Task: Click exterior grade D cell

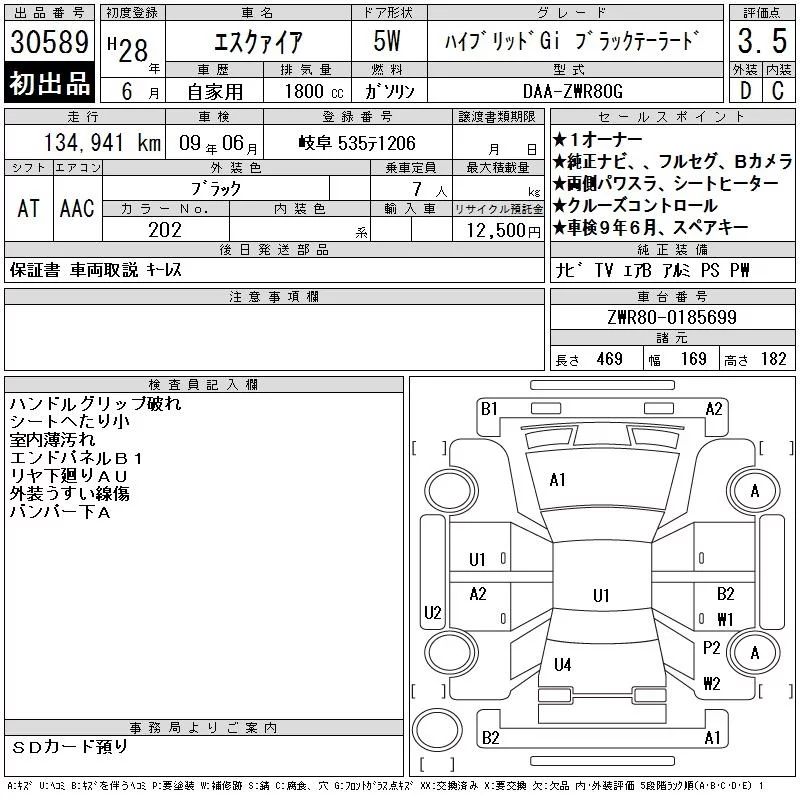Action: pyautogui.click(x=745, y=91)
